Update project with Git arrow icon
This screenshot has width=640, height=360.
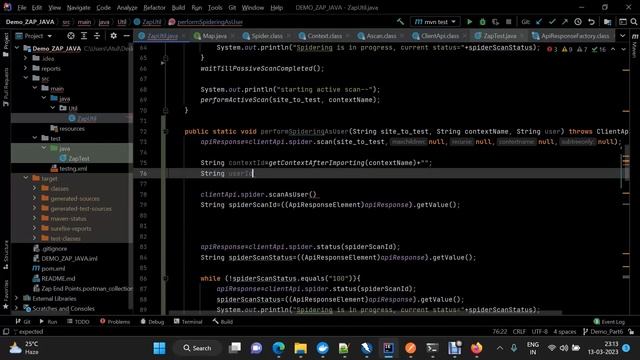(x=539, y=22)
